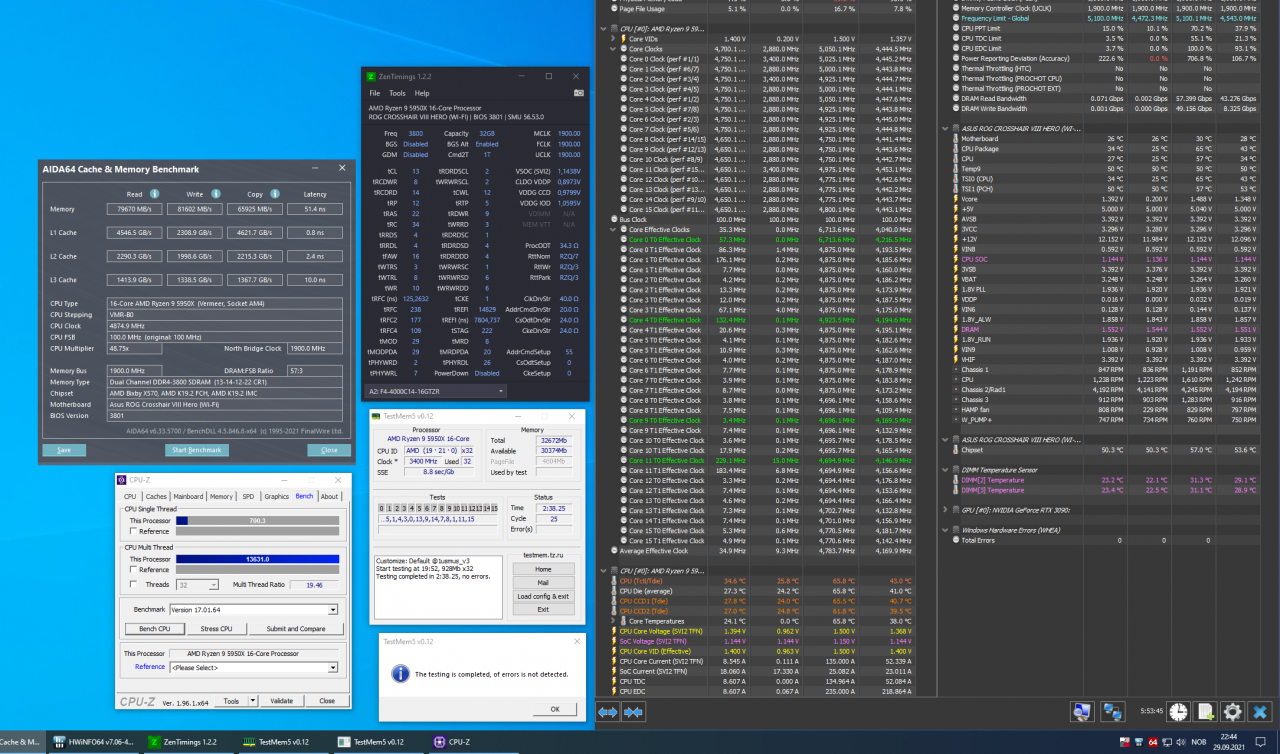
Task: Click the Read info icon in AIDA64
Action: click(x=155, y=194)
